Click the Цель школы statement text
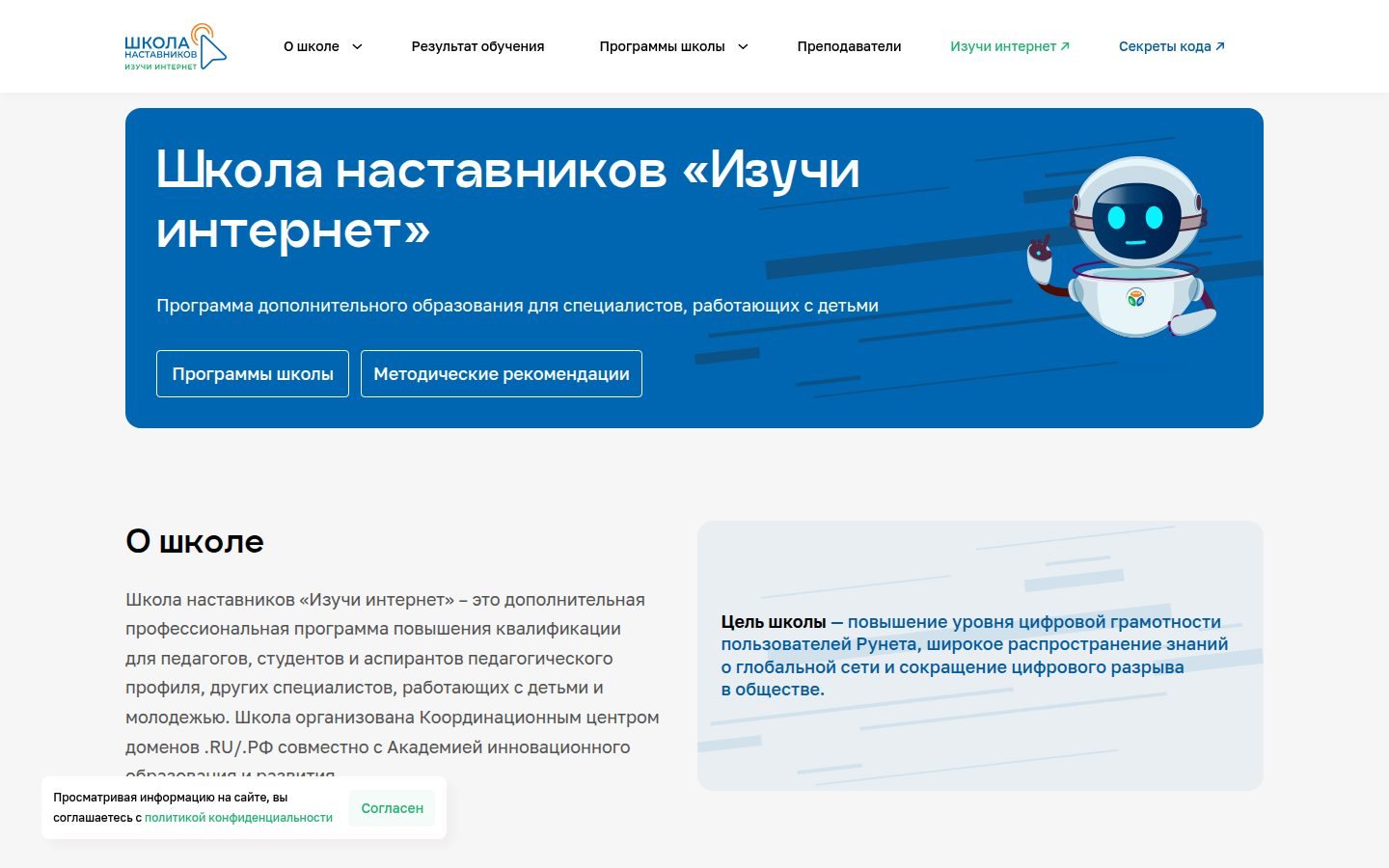The image size is (1389, 868). pos(975,656)
